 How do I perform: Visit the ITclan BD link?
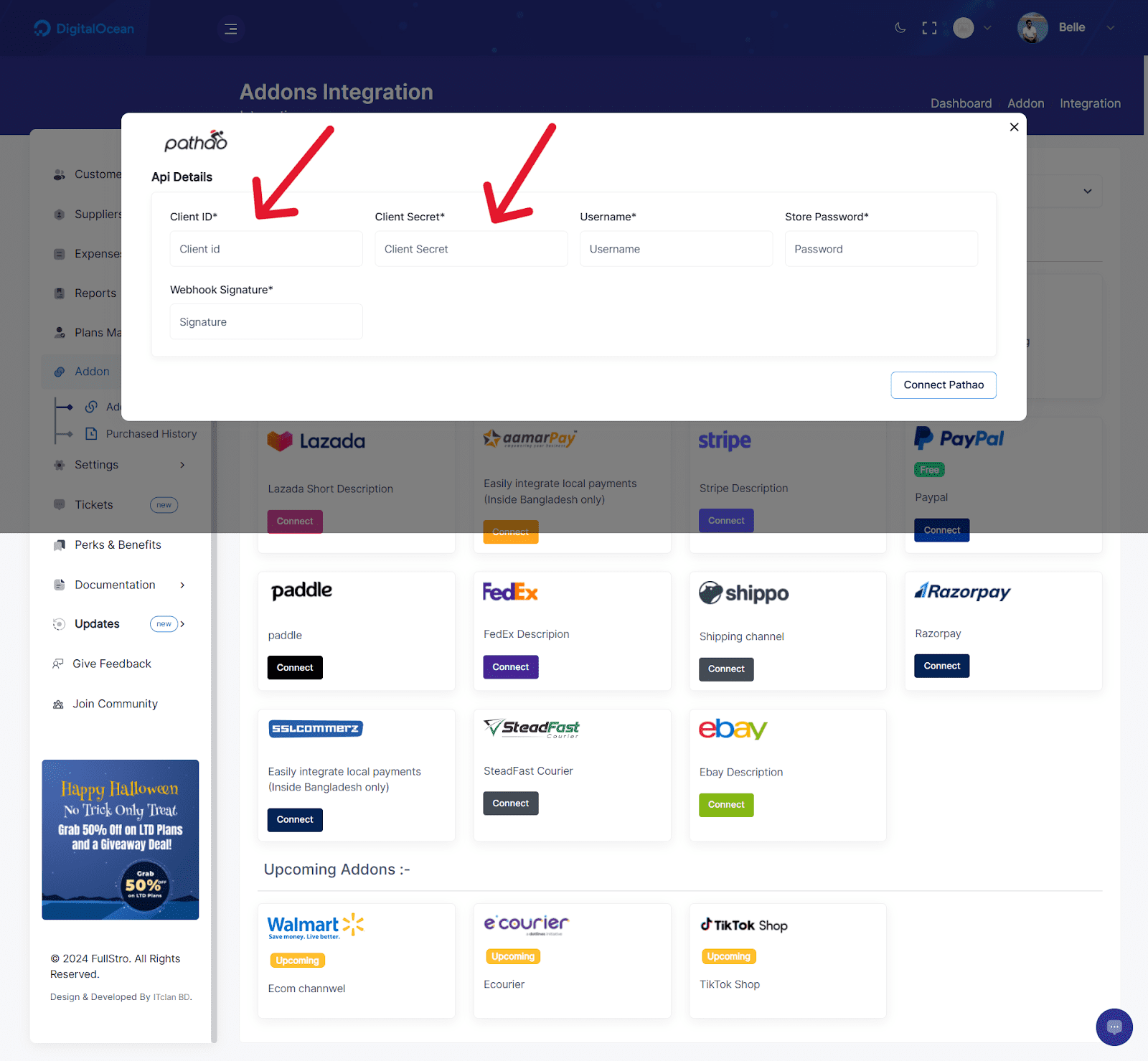click(x=172, y=997)
